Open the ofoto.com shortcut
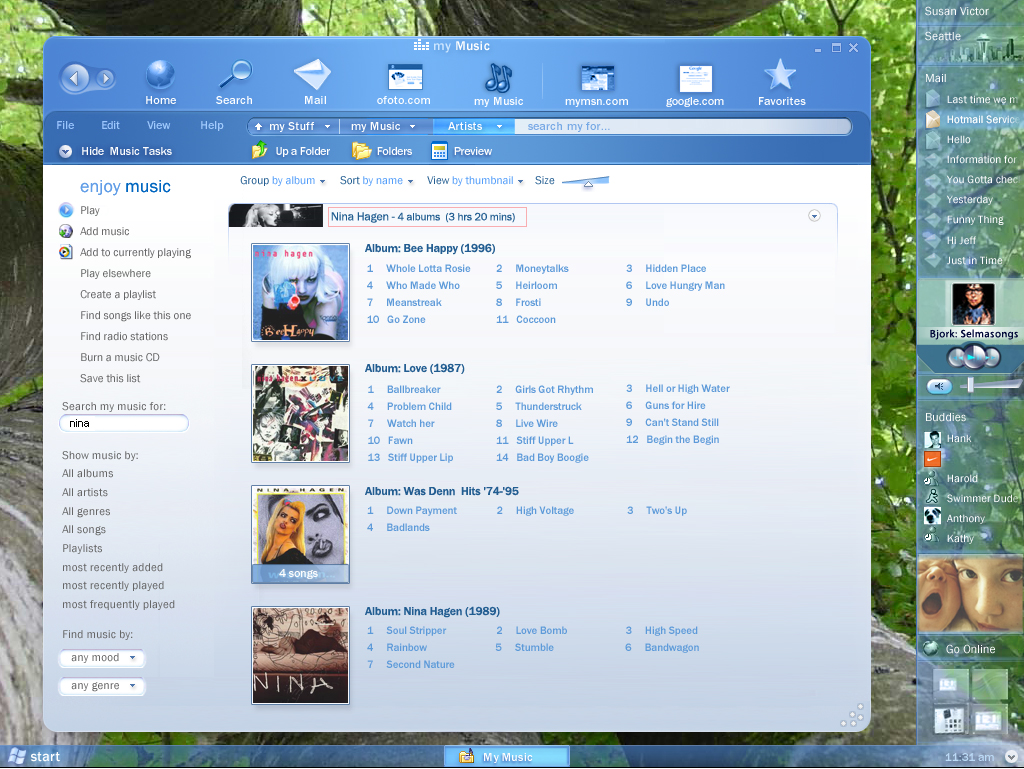 (x=404, y=77)
